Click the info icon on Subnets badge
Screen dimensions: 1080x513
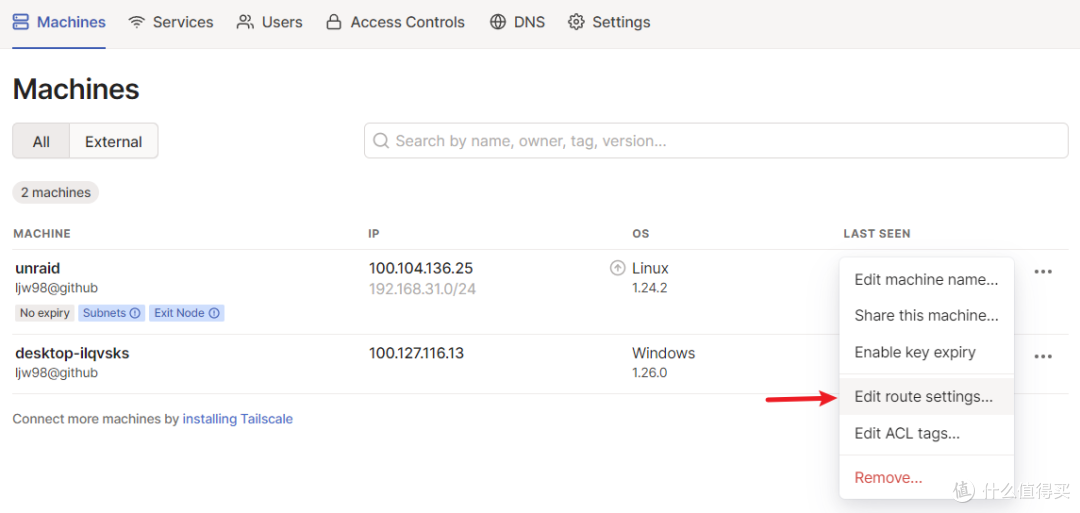coord(135,313)
